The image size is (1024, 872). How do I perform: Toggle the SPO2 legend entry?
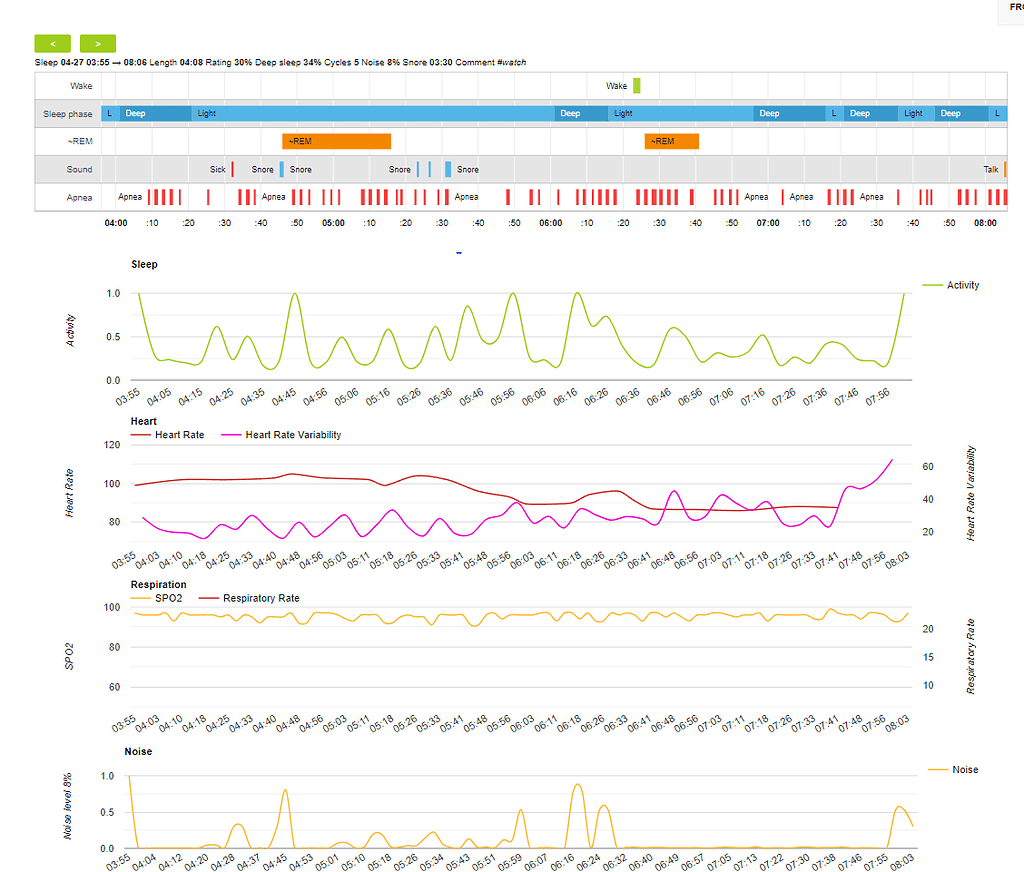pos(157,598)
